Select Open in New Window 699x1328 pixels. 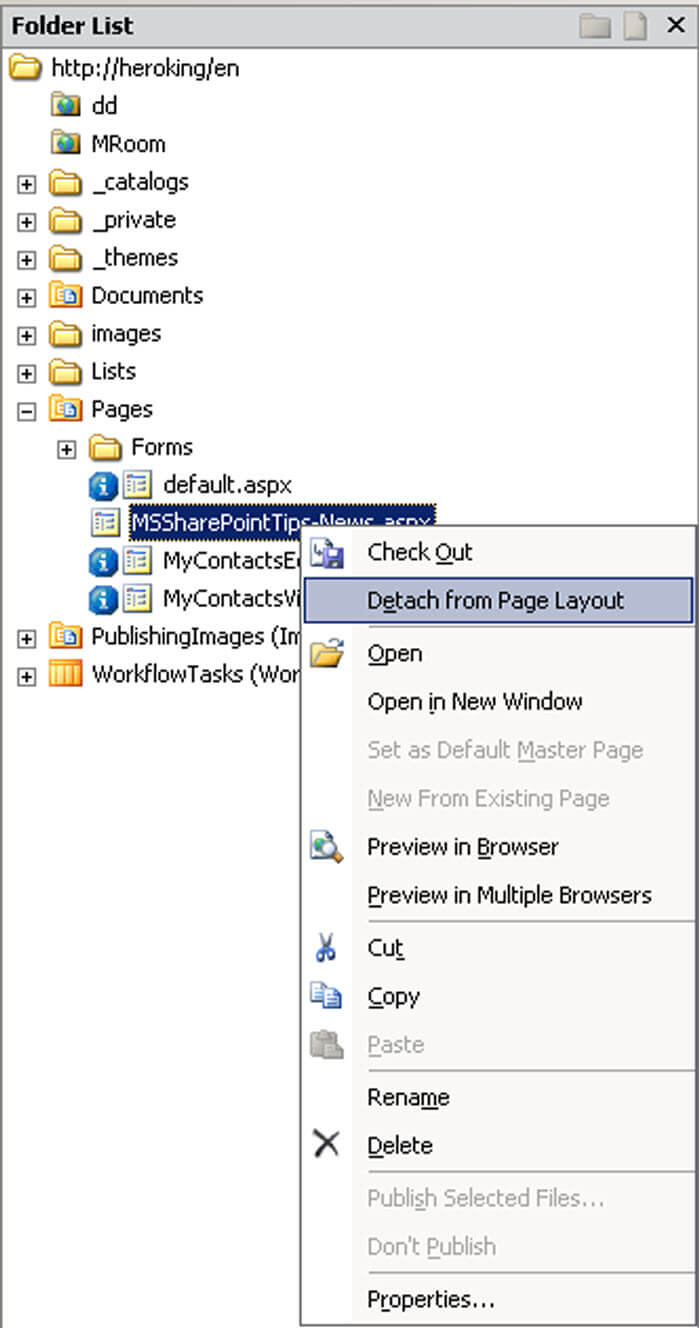[475, 702]
